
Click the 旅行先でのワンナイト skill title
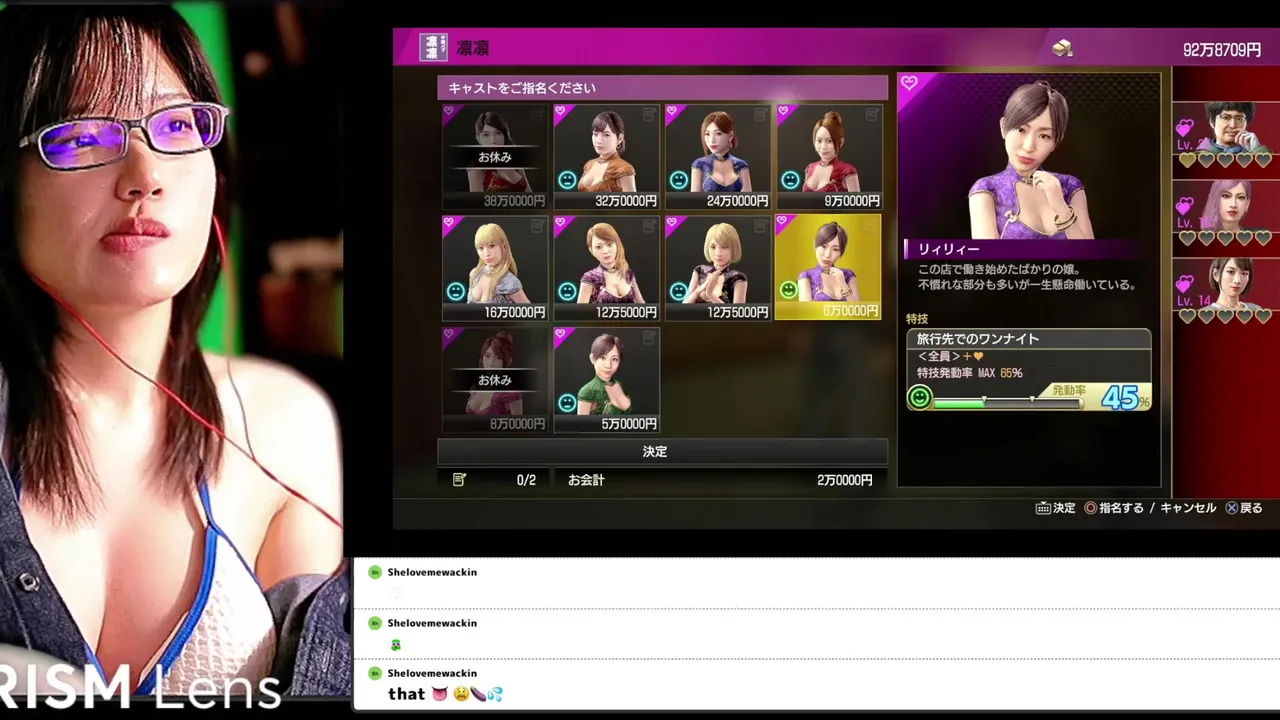coord(978,339)
